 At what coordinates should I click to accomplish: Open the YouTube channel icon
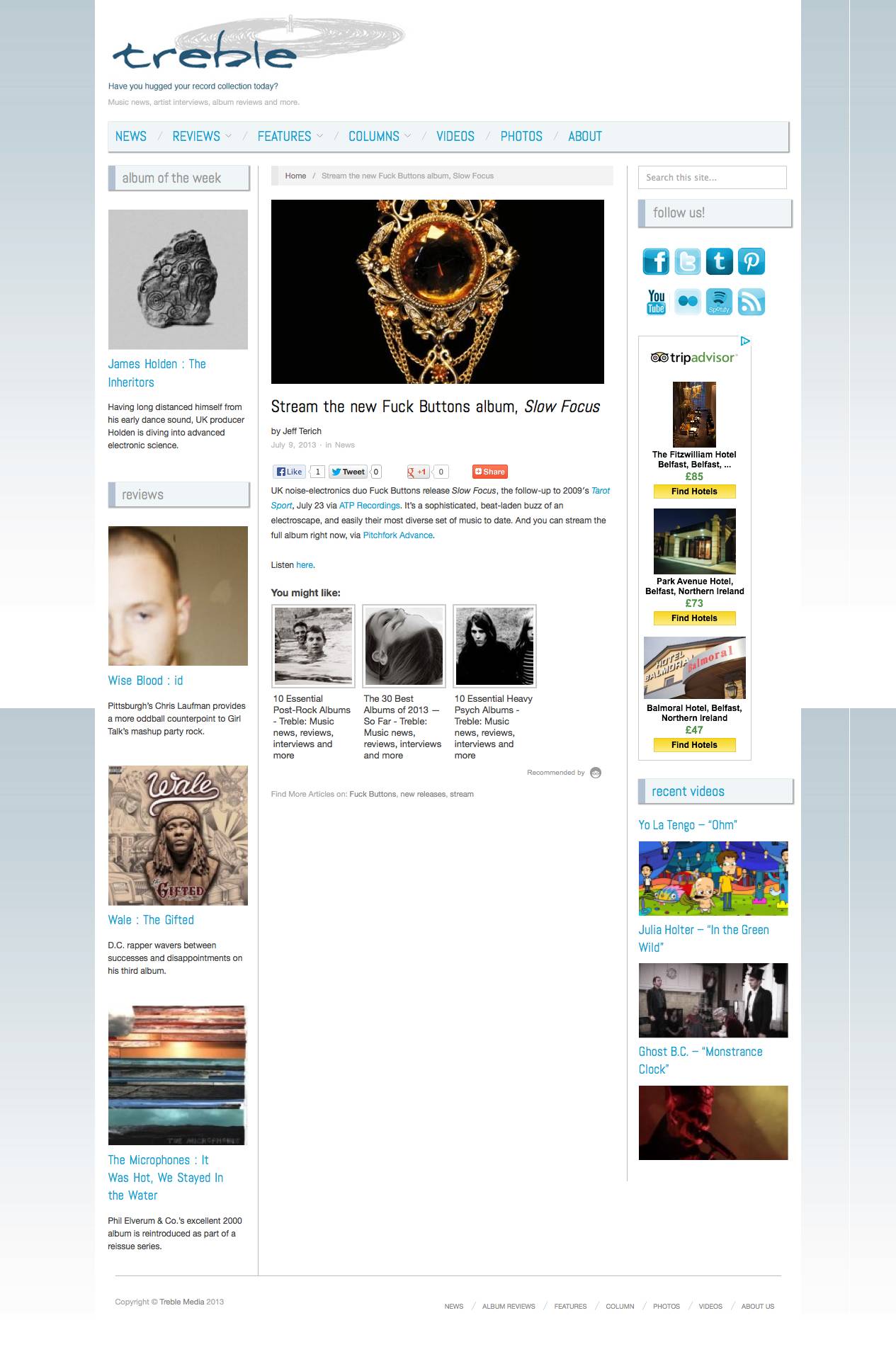click(x=656, y=302)
